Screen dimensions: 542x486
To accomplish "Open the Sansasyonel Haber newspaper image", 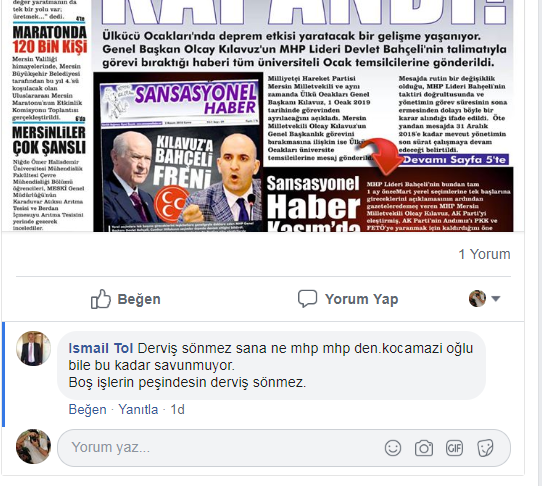I will 263,116.
